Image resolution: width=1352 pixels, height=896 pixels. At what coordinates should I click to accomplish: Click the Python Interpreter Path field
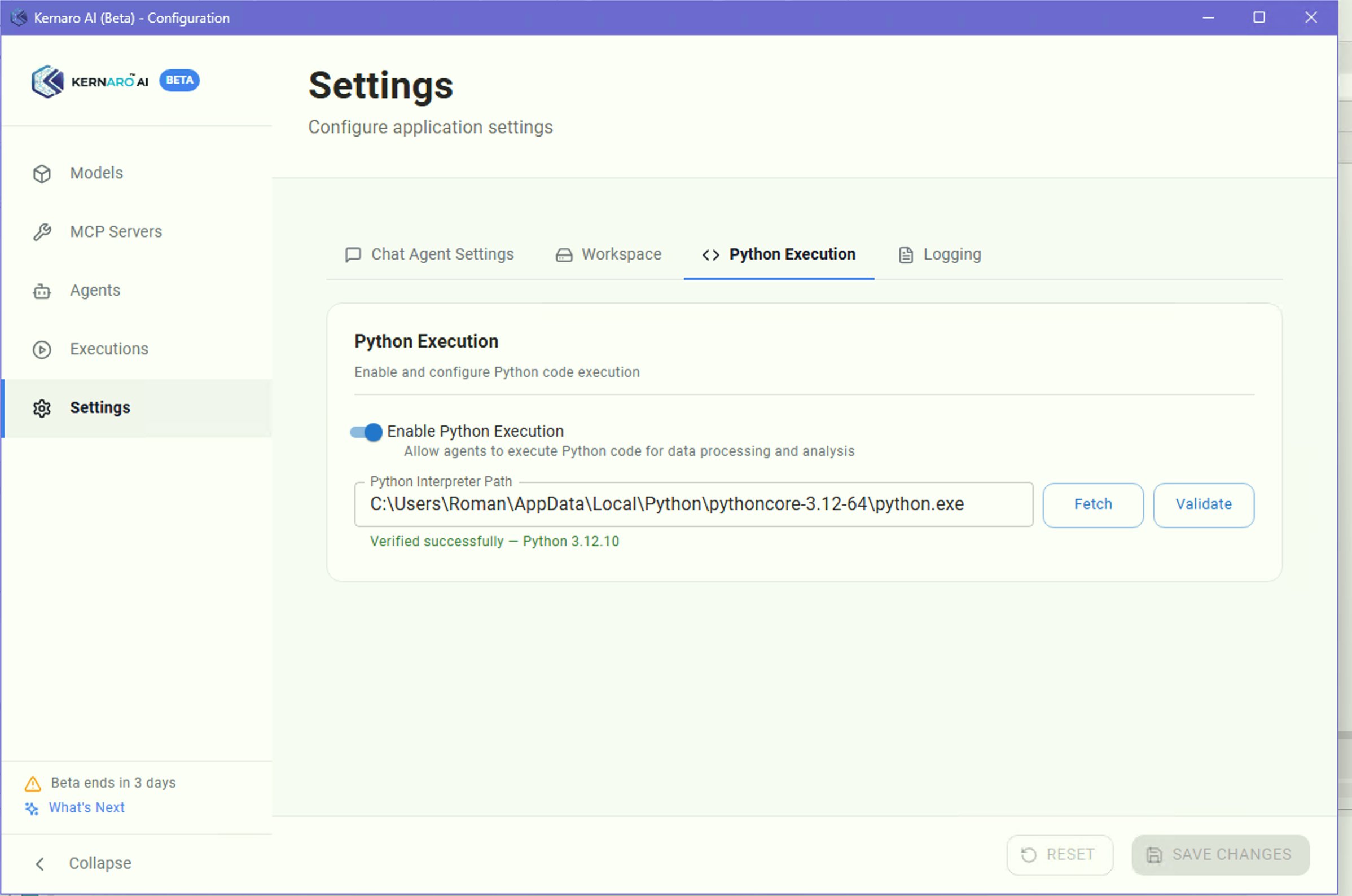[x=693, y=504]
